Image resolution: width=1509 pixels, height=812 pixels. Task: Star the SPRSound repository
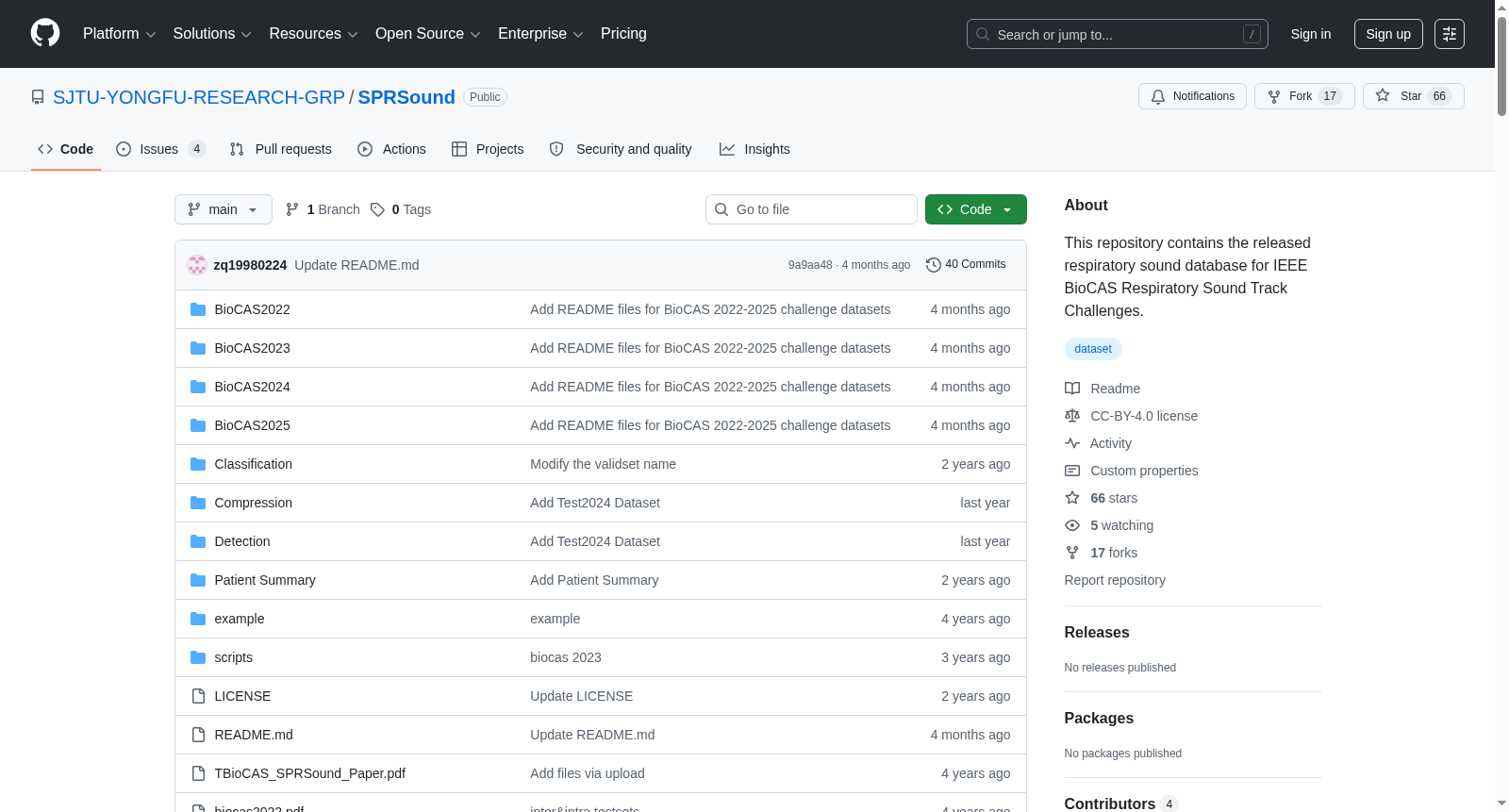tap(1413, 96)
